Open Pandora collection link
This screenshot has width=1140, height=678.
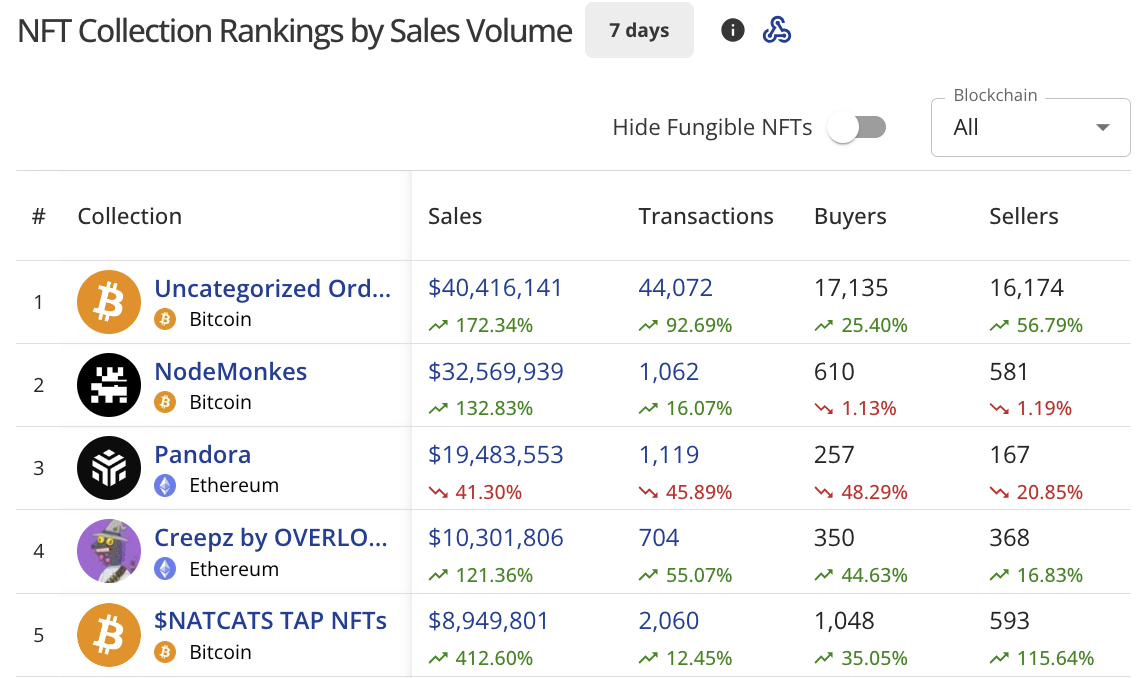[x=202, y=454]
